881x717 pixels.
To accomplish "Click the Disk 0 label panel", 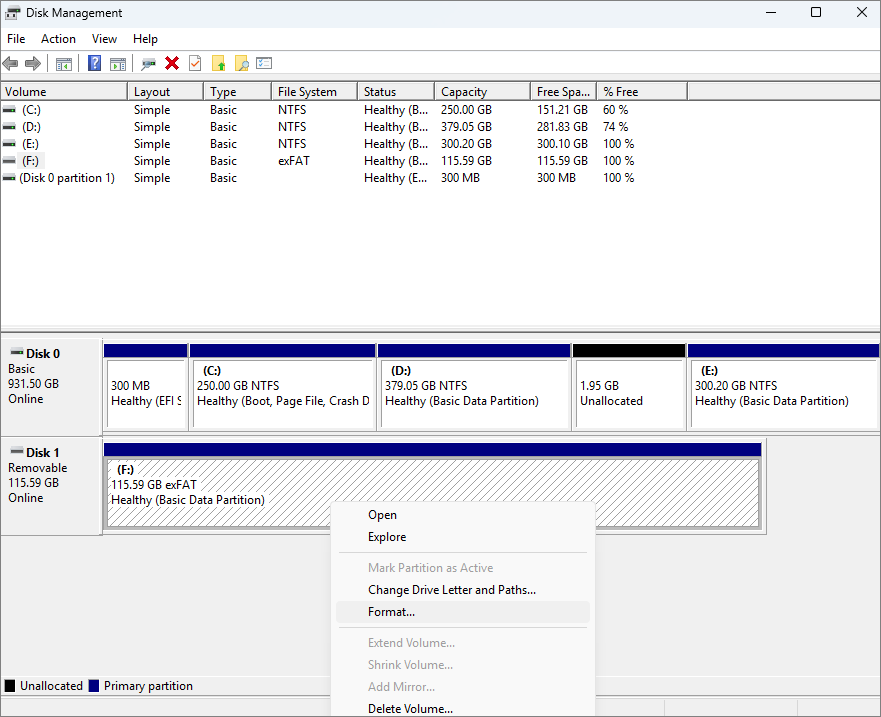I will 51,376.
